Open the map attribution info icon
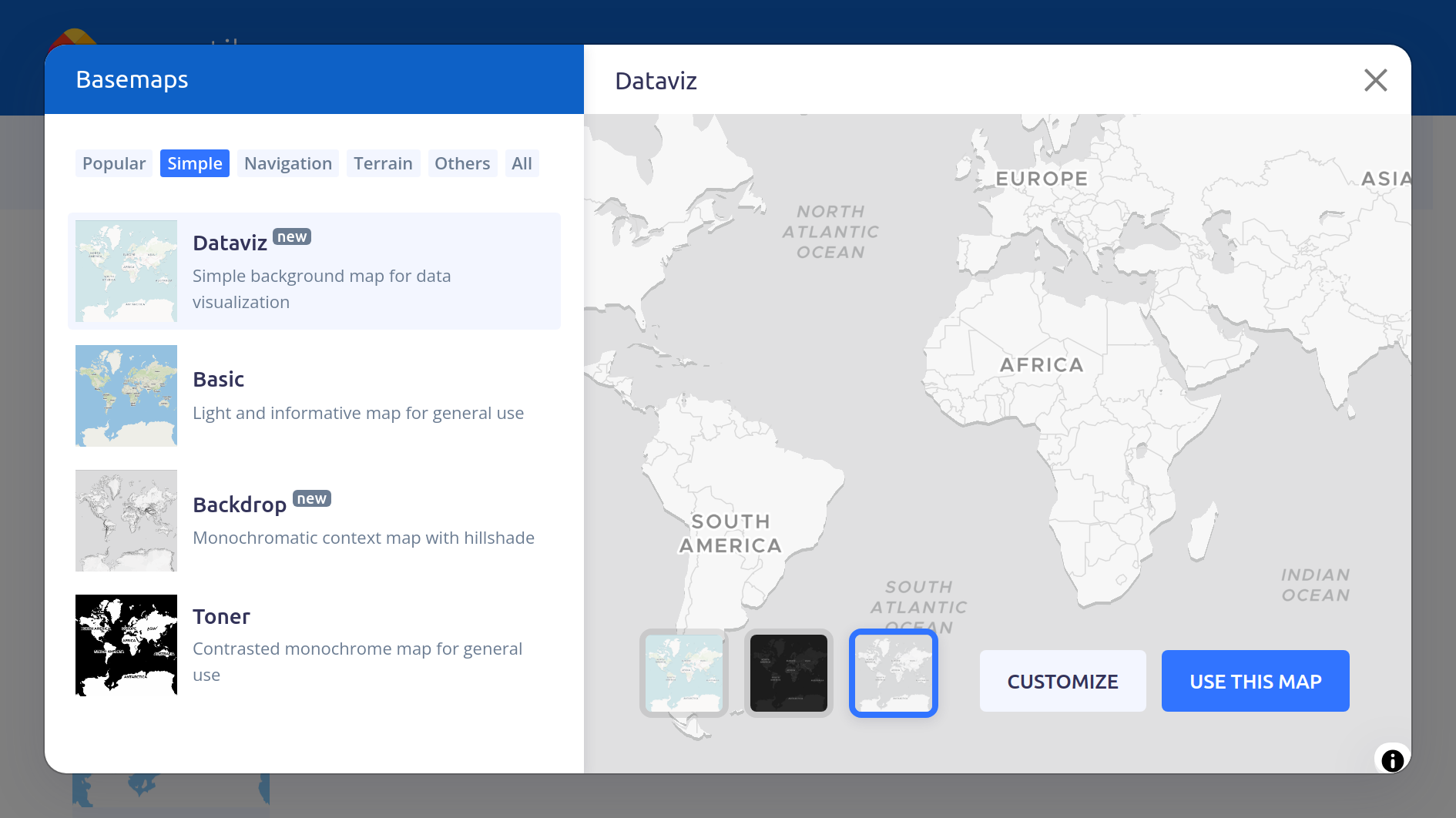 pos(1392,760)
